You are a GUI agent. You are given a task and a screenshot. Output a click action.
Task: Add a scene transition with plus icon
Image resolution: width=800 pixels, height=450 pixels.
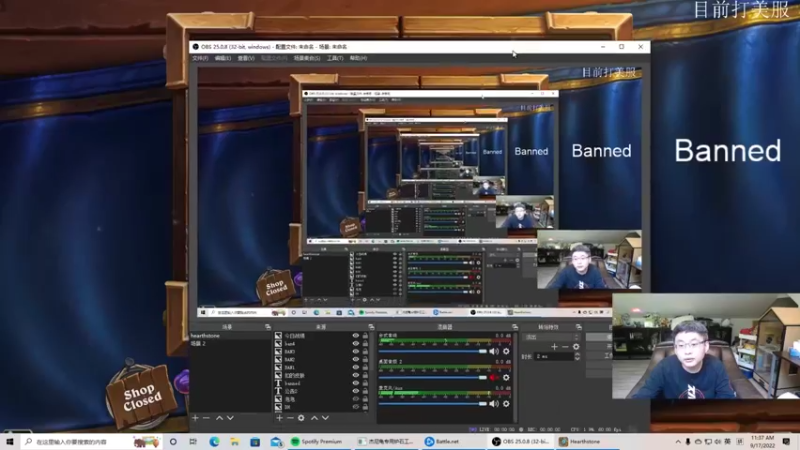(554, 347)
